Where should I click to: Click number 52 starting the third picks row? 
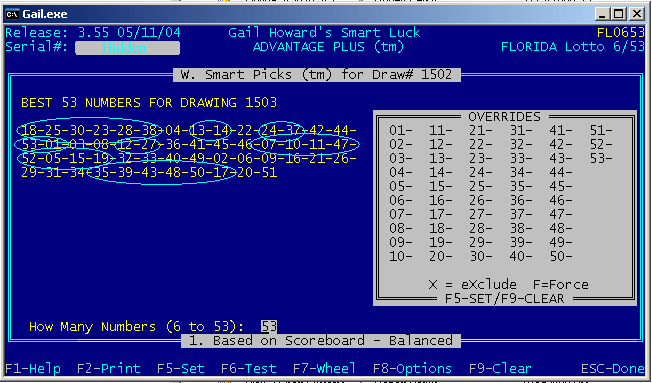point(29,158)
